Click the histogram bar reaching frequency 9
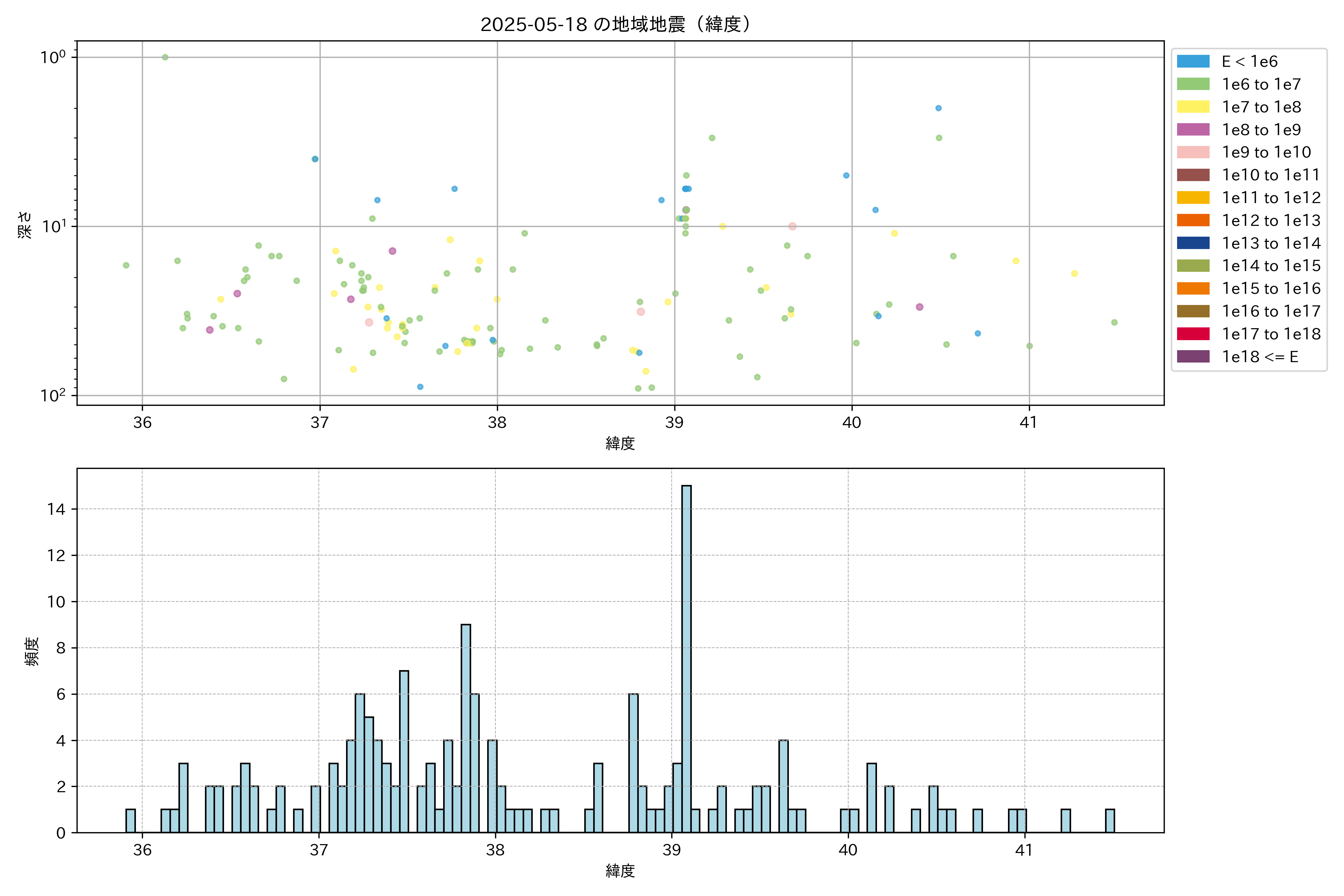 click(x=466, y=729)
